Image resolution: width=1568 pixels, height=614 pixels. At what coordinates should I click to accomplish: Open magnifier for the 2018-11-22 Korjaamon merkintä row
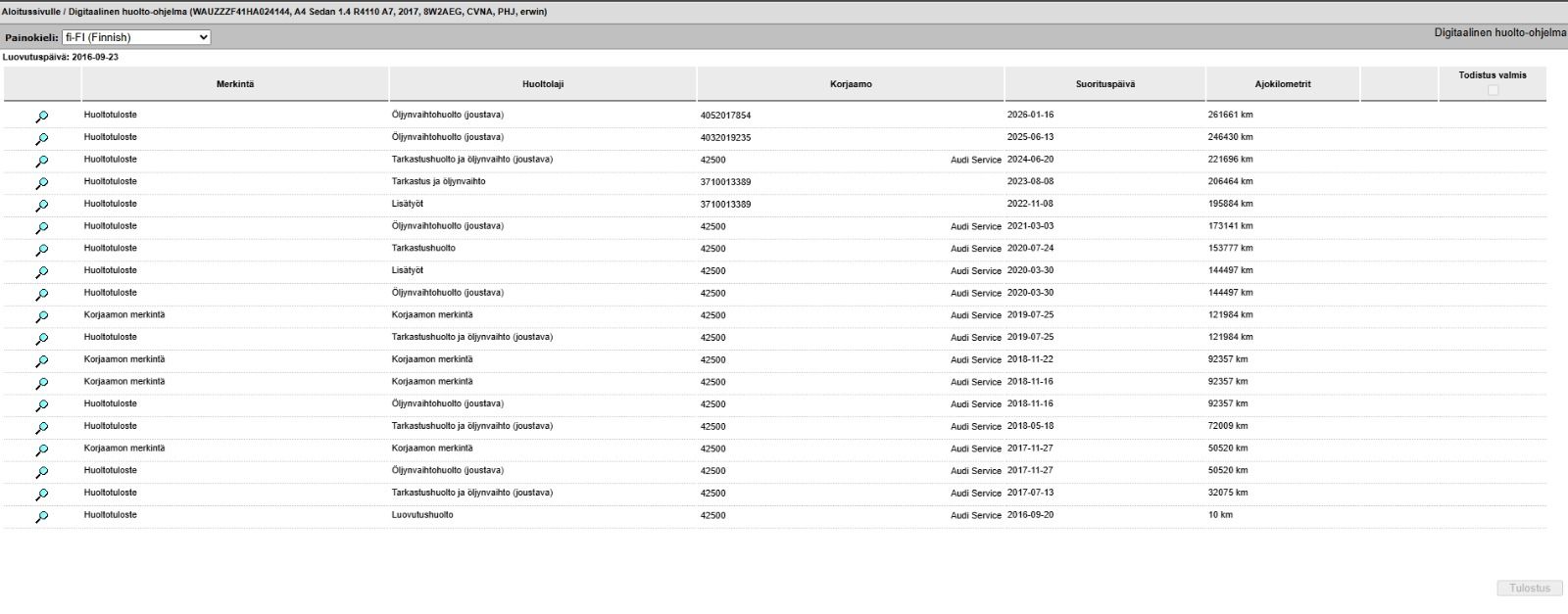[42, 361]
